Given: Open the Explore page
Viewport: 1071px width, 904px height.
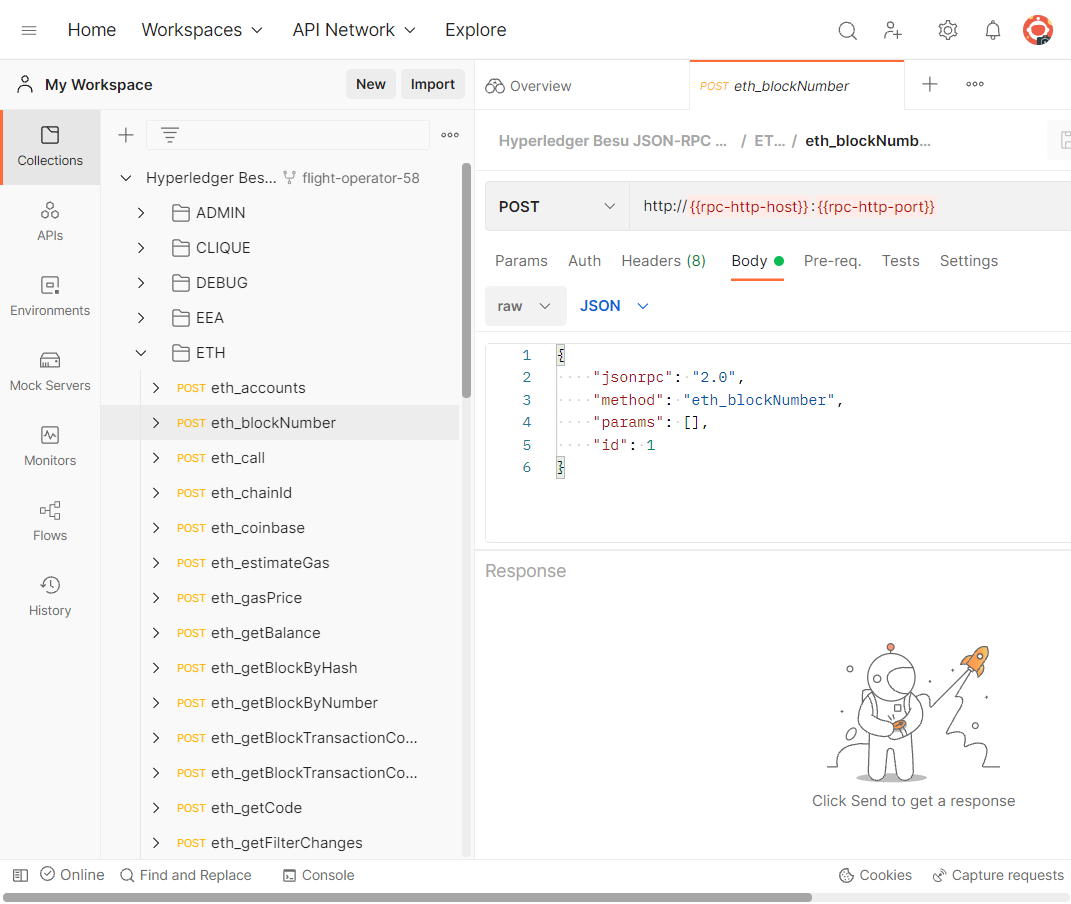Looking at the screenshot, I should point(475,30).
